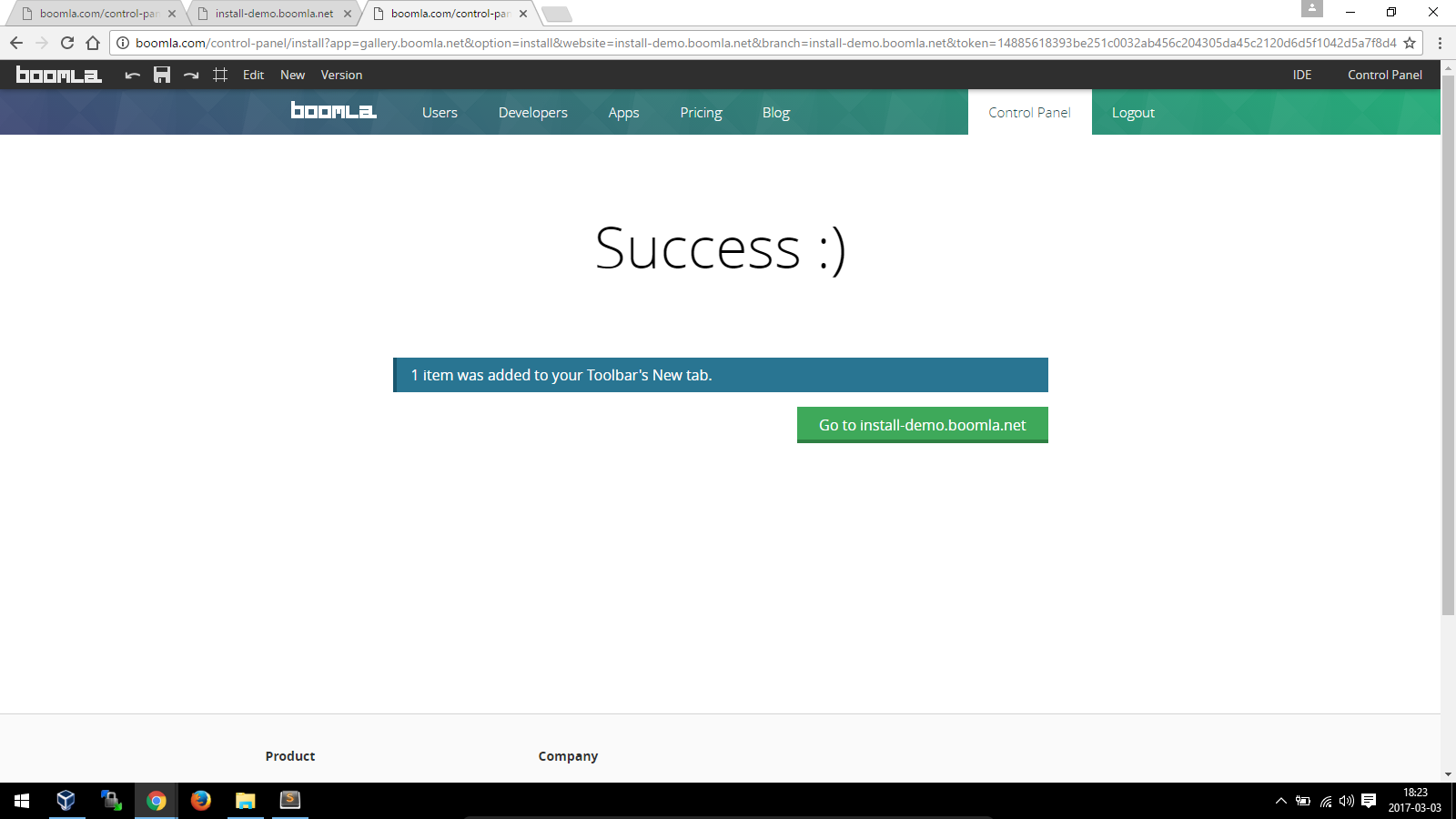Click the grid frame icon in toolbar
1456x819 pixels.
[220, 75]
